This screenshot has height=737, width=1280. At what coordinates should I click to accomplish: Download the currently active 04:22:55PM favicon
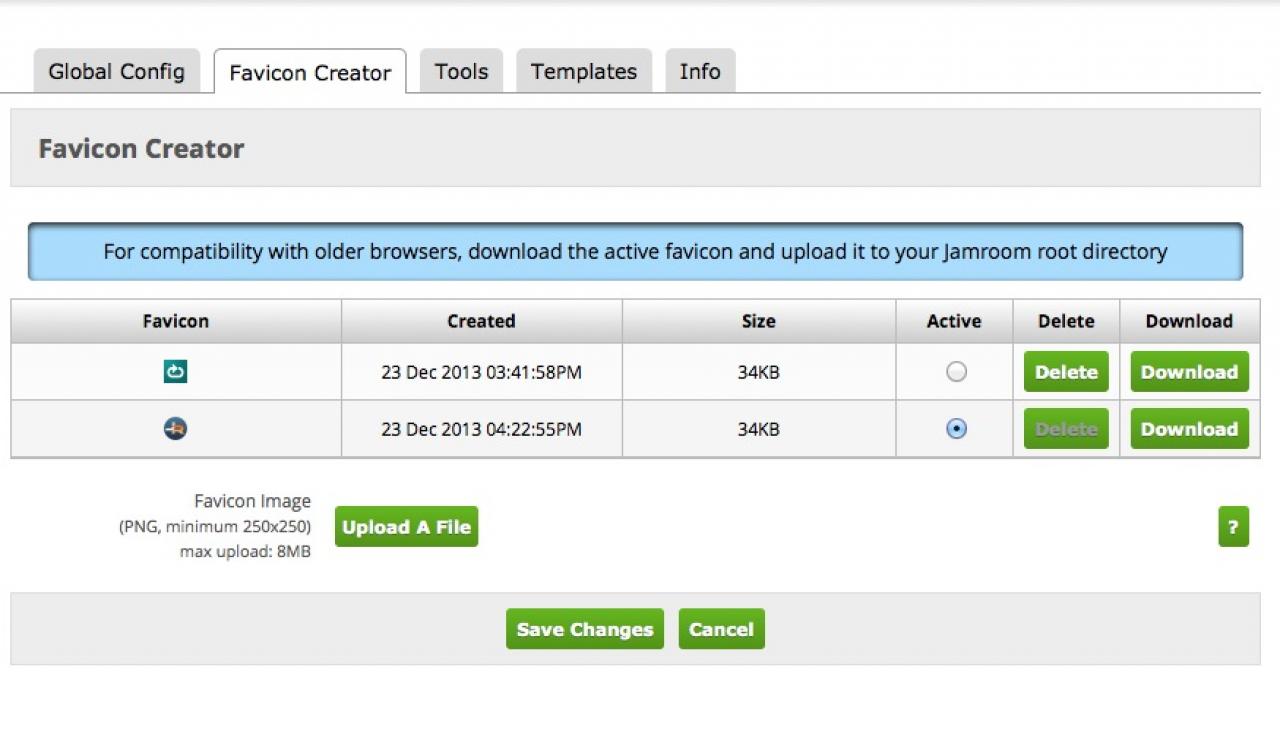(x=1189, y=429)
